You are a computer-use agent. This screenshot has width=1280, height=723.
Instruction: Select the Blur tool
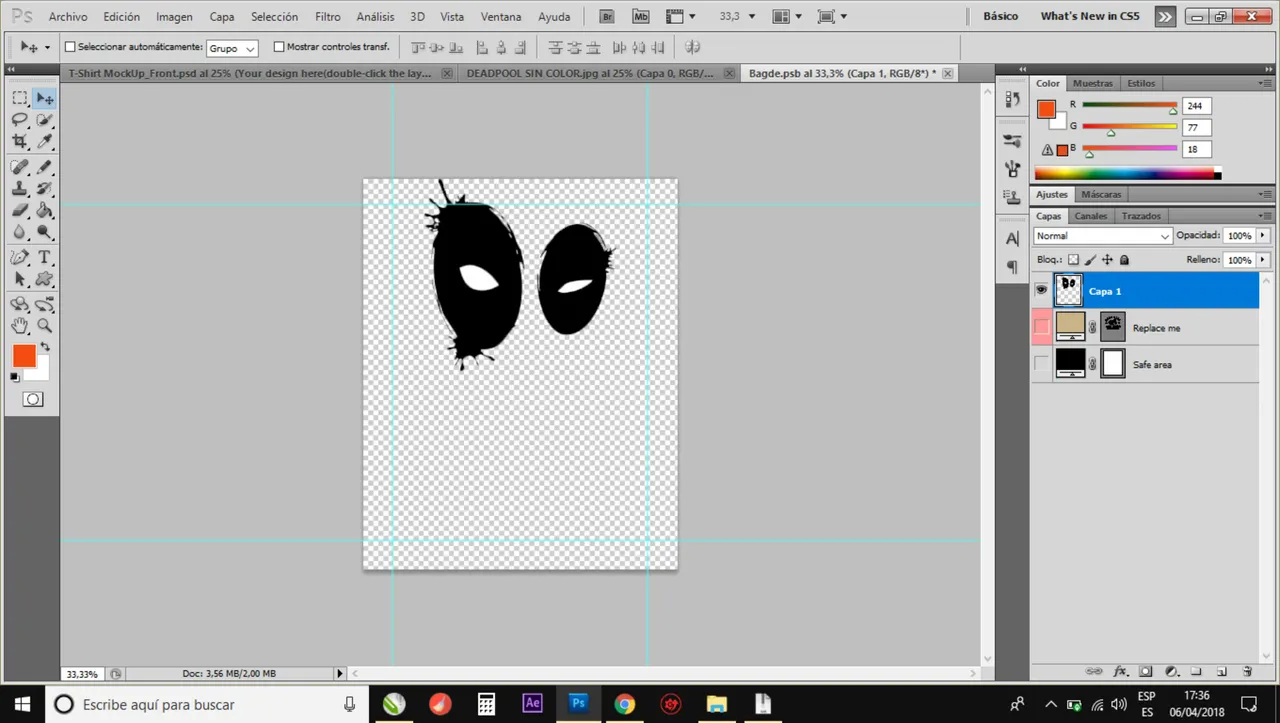(19, 233)
